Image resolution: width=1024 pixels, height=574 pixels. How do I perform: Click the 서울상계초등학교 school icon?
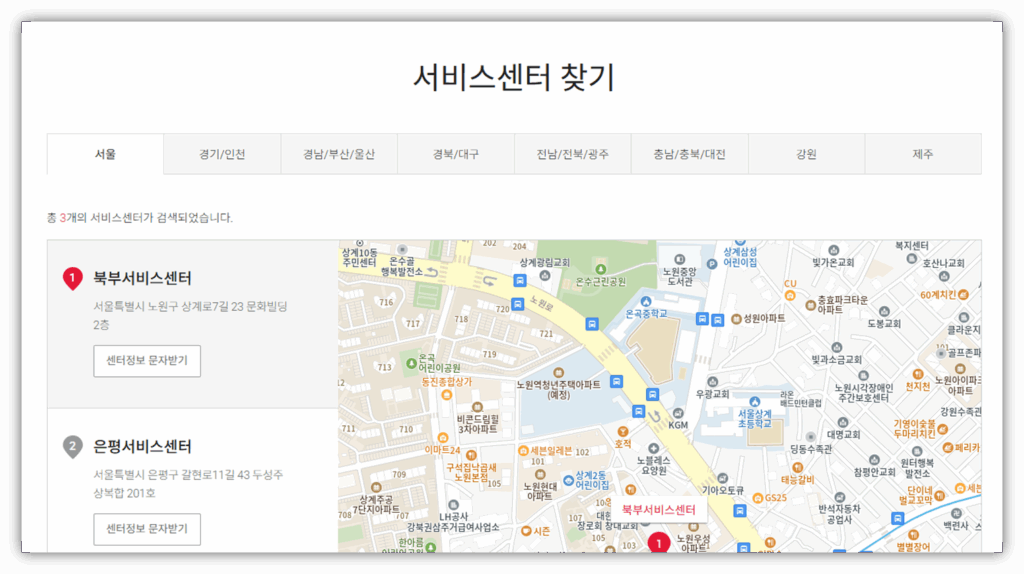pyautogui.click(x=754, y=402)
